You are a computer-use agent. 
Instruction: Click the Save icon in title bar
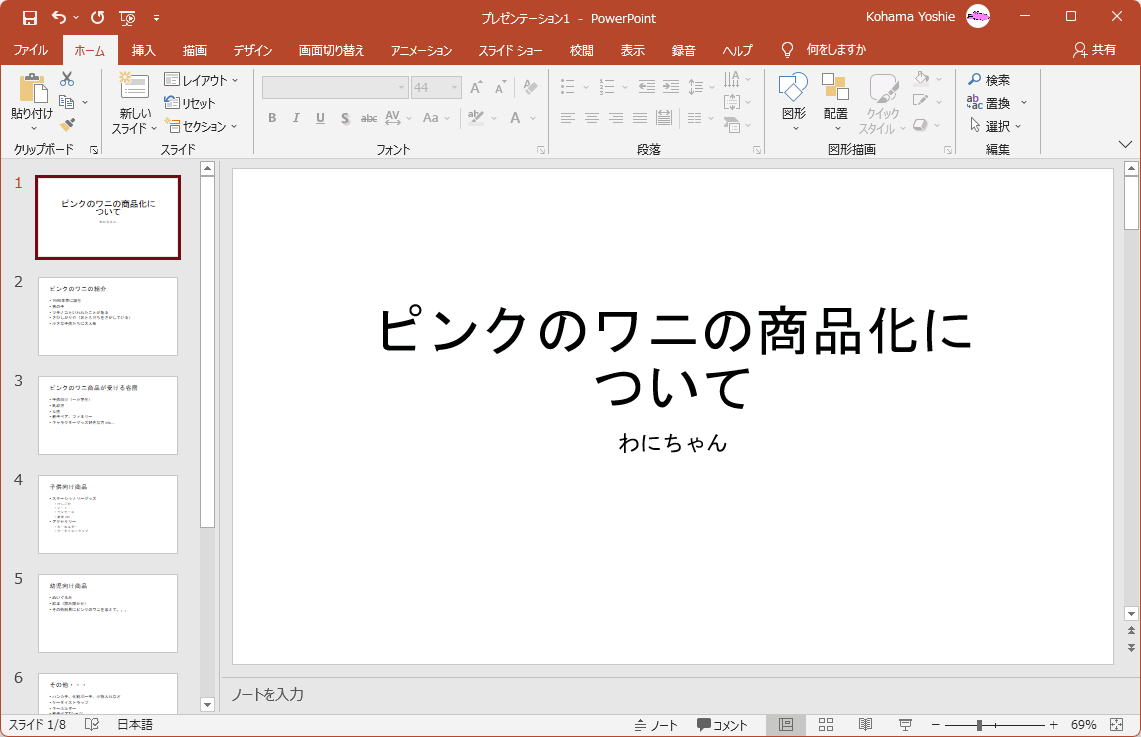coord(29,18)
